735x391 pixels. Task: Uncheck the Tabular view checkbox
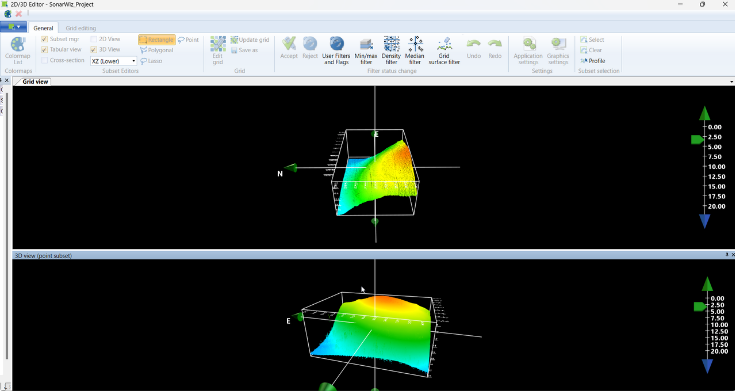[x=45, y=50]
